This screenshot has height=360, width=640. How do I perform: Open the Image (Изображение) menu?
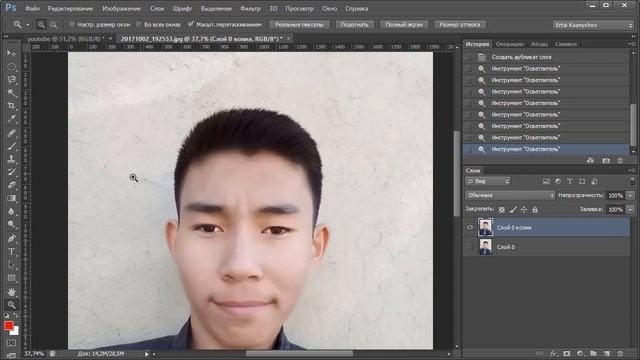coord(121,9)
